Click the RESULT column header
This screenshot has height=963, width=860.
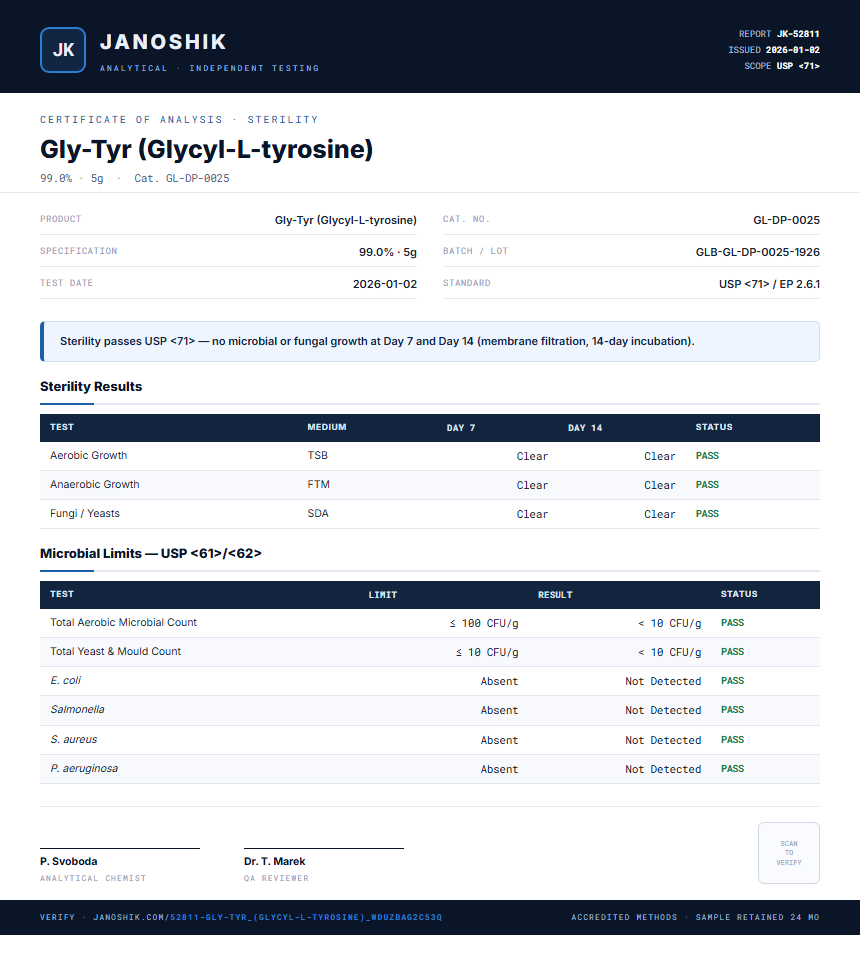click(x=555, y=595)
